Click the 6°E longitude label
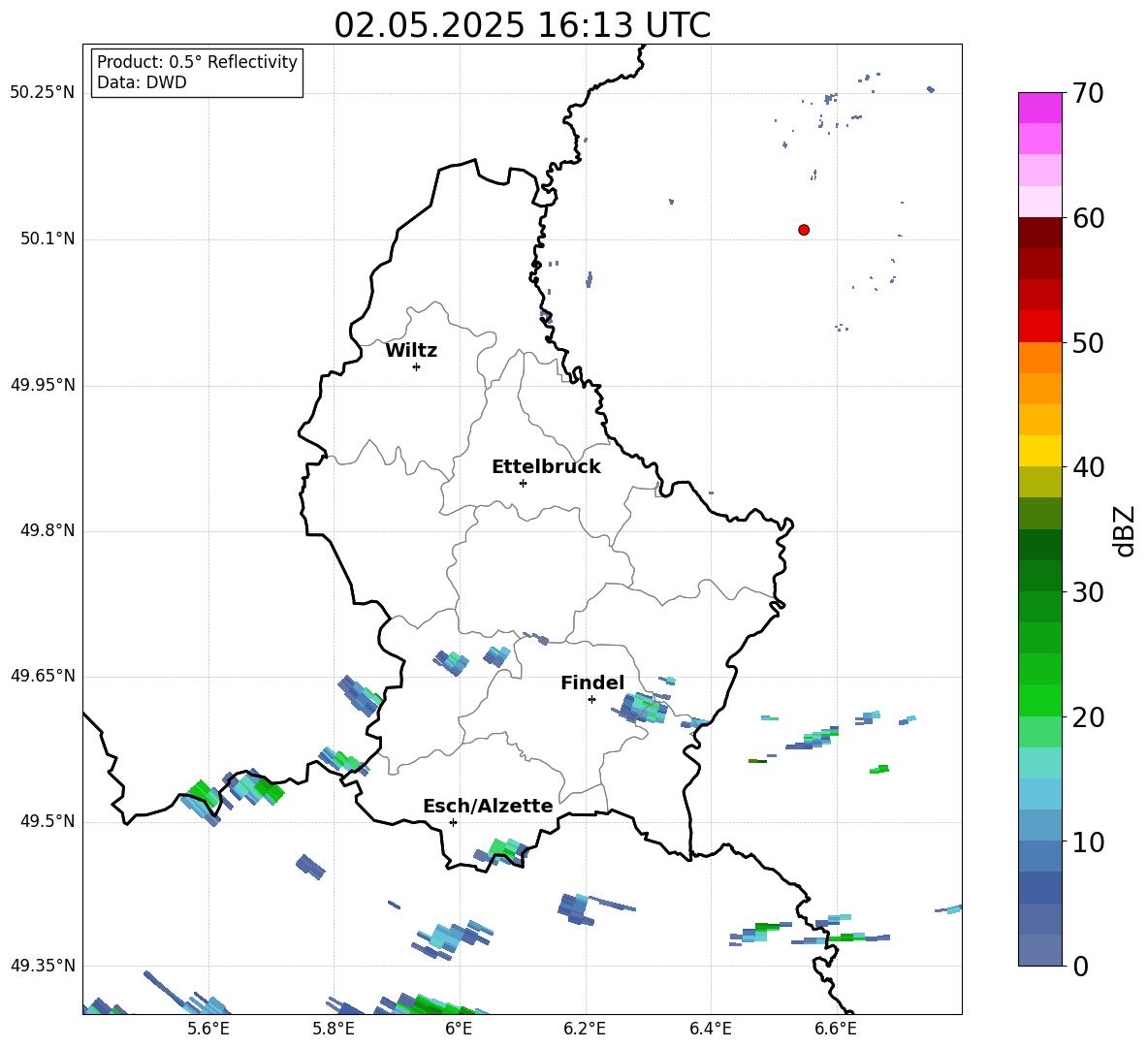This screenshot has height=1048, width=1148. [459, 1029]
